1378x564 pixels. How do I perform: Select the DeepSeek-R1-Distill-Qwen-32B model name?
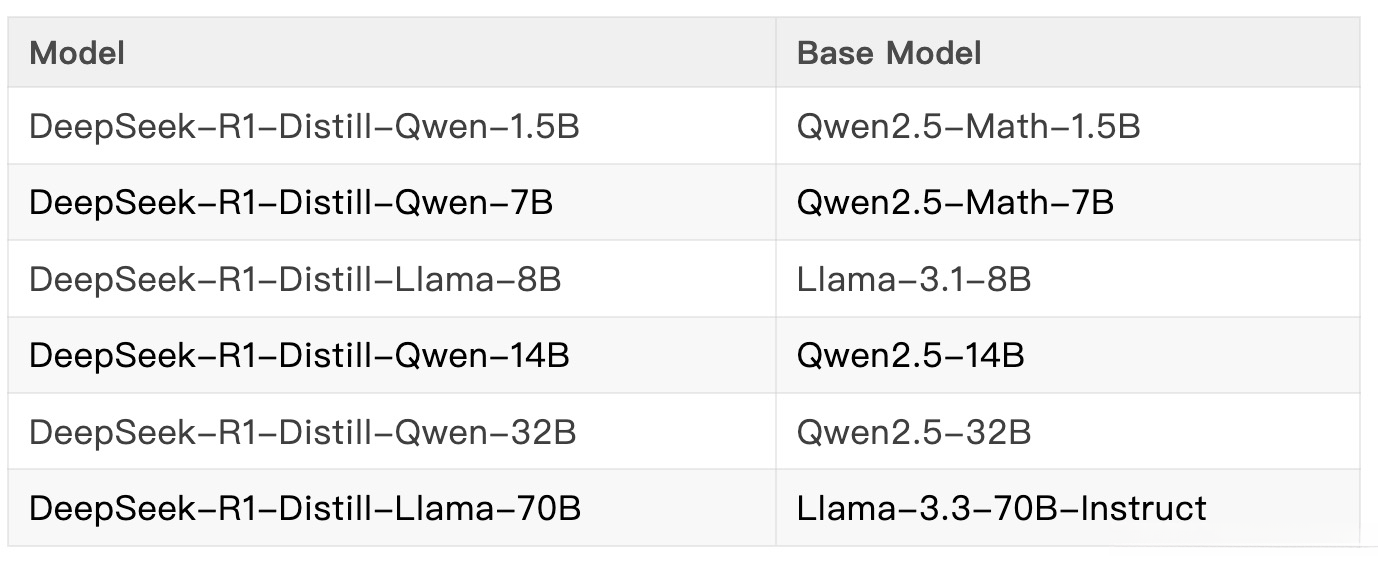(302, 432)
